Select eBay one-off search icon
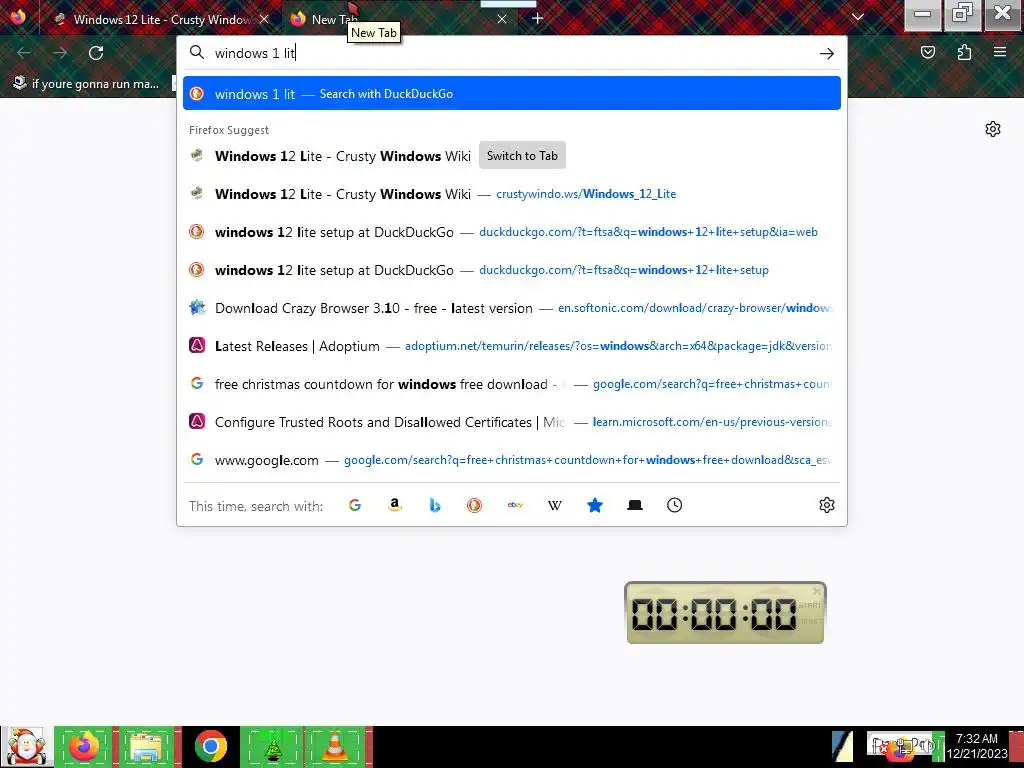 coord(515,505)
